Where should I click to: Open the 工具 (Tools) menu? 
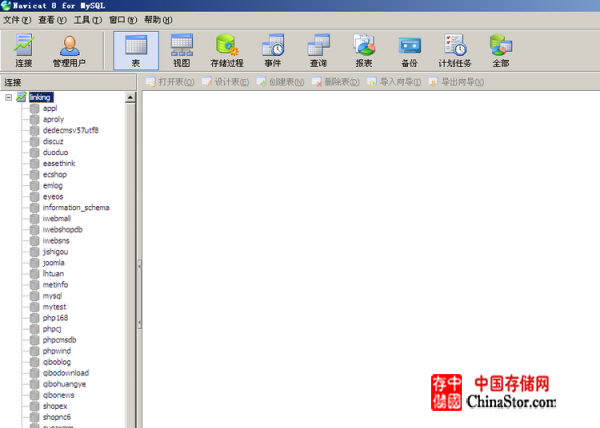tap(88, 20)
